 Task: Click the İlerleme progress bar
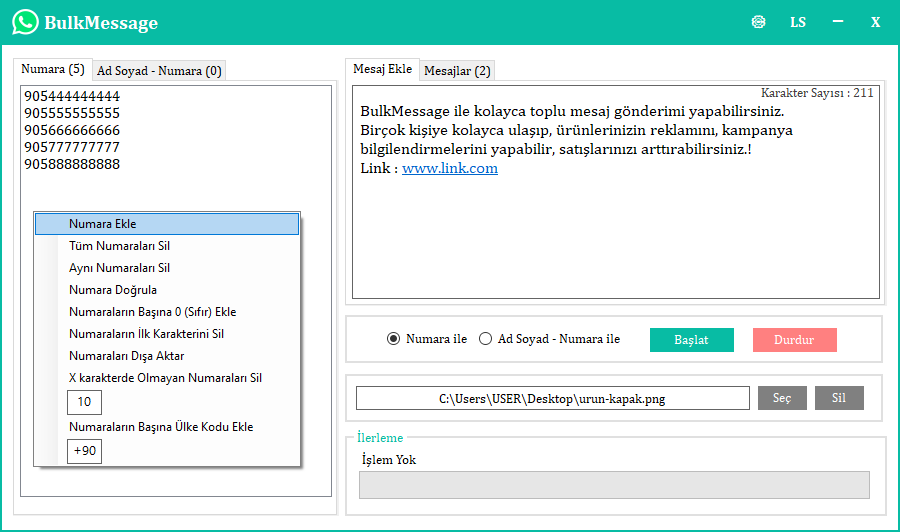pos(614,485)
